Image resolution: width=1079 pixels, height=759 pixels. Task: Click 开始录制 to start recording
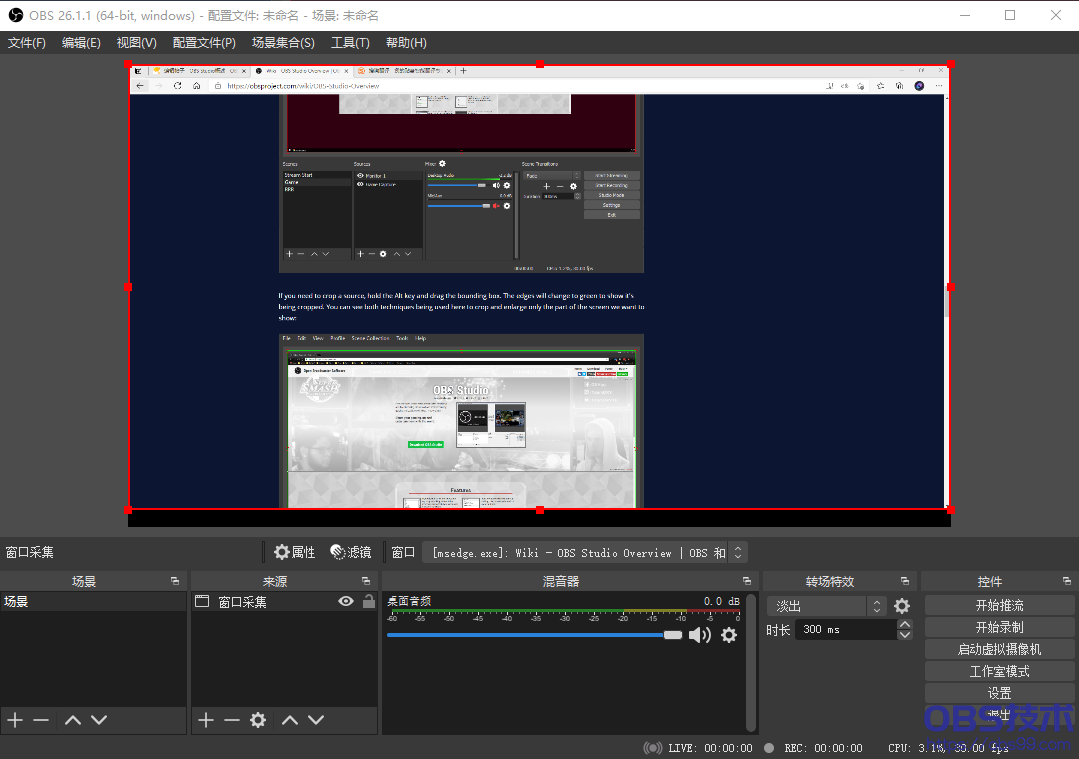tap(999, 628)
